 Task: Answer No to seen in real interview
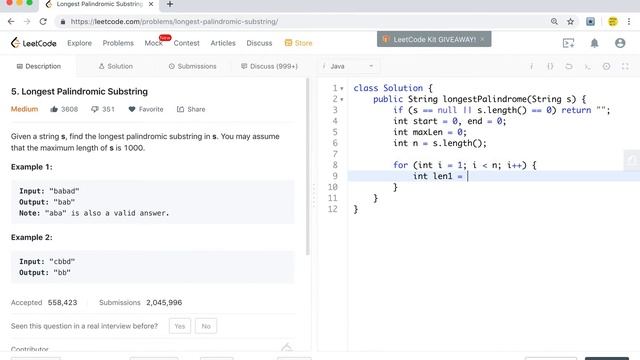(x=206, y=326)
